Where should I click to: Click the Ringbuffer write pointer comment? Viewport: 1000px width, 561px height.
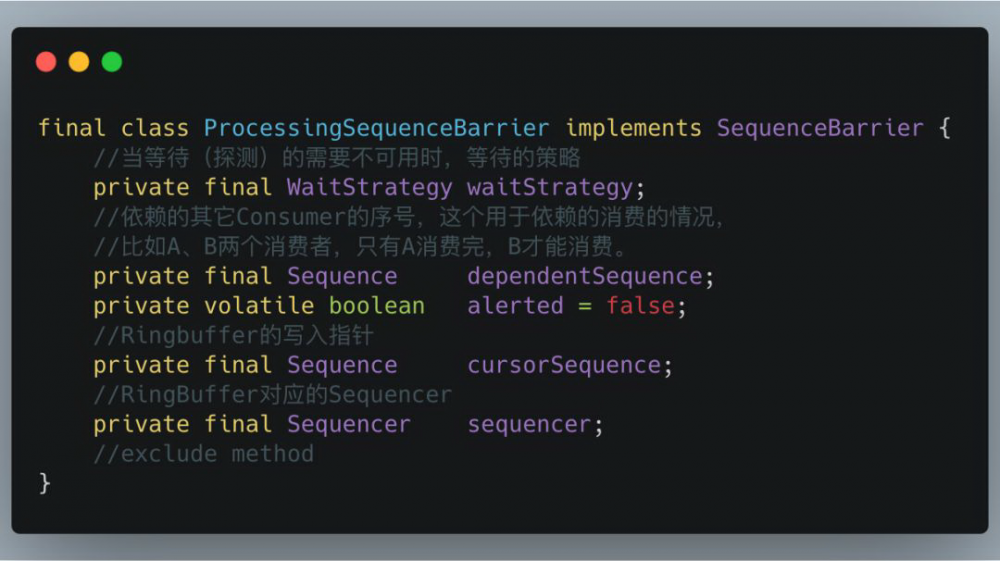click(x=233, y=336)
